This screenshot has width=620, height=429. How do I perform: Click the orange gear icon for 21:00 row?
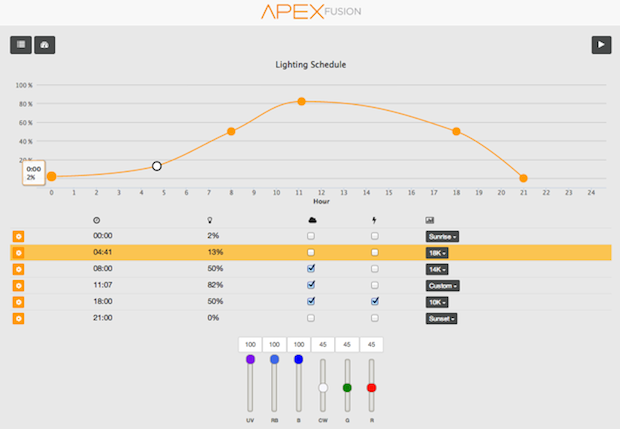(18, 318)
